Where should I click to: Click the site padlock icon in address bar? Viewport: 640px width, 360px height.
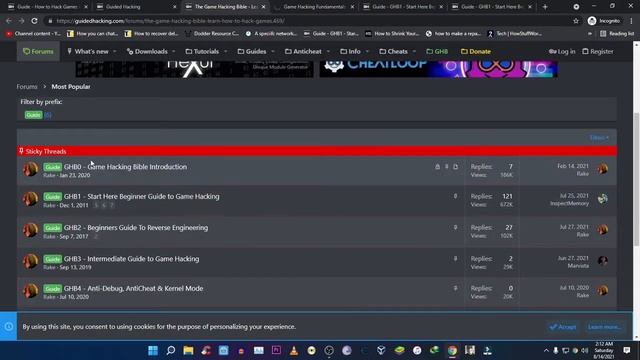[50, 21]
